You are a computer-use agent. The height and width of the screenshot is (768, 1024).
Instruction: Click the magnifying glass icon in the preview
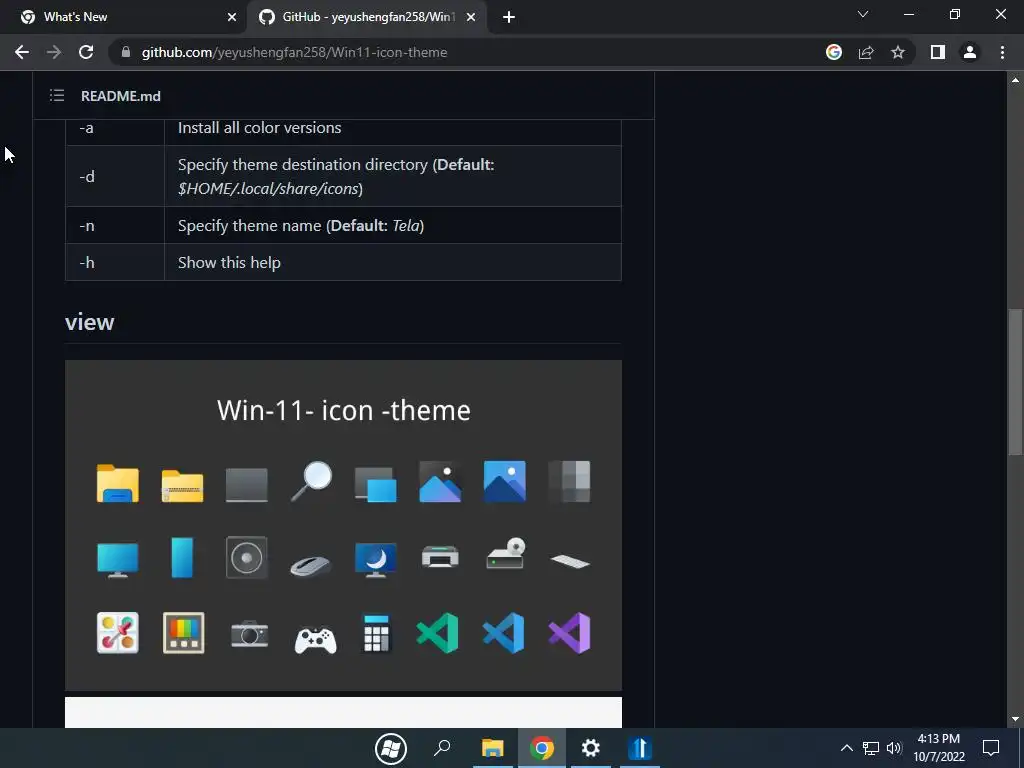click(x=311, y=481)
